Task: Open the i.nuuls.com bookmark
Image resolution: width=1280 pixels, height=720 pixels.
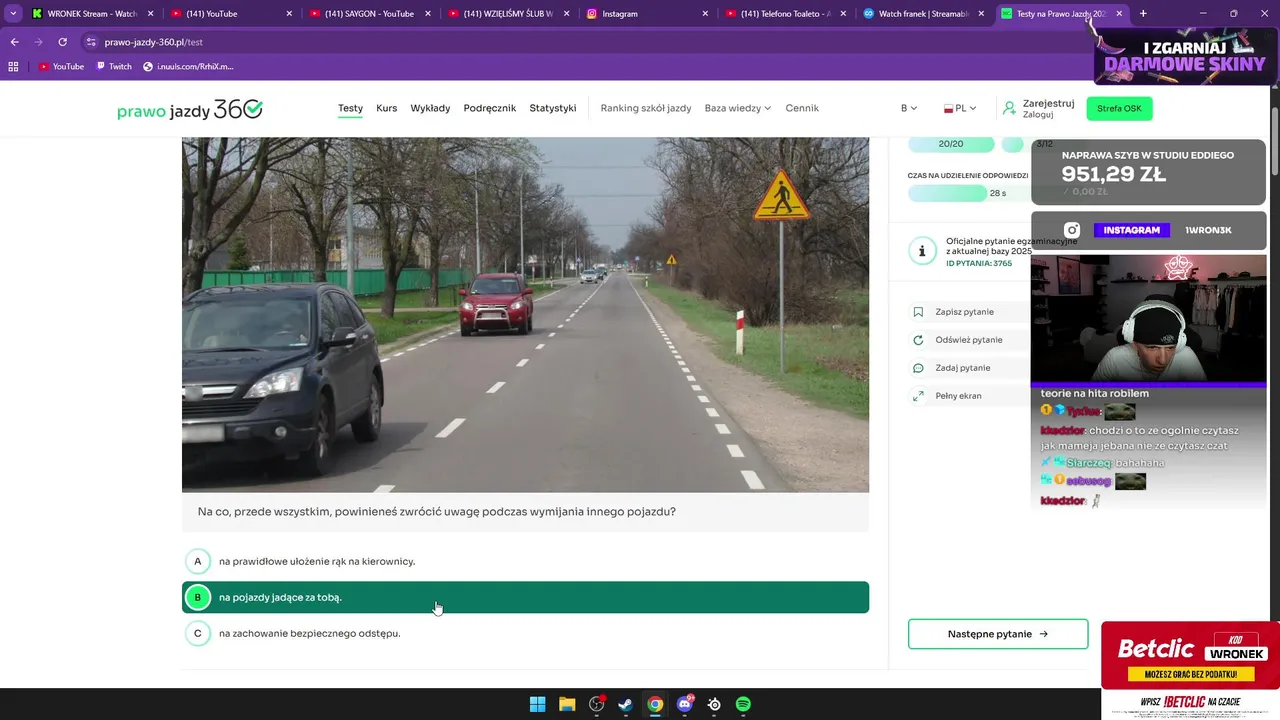Action: 188,66
